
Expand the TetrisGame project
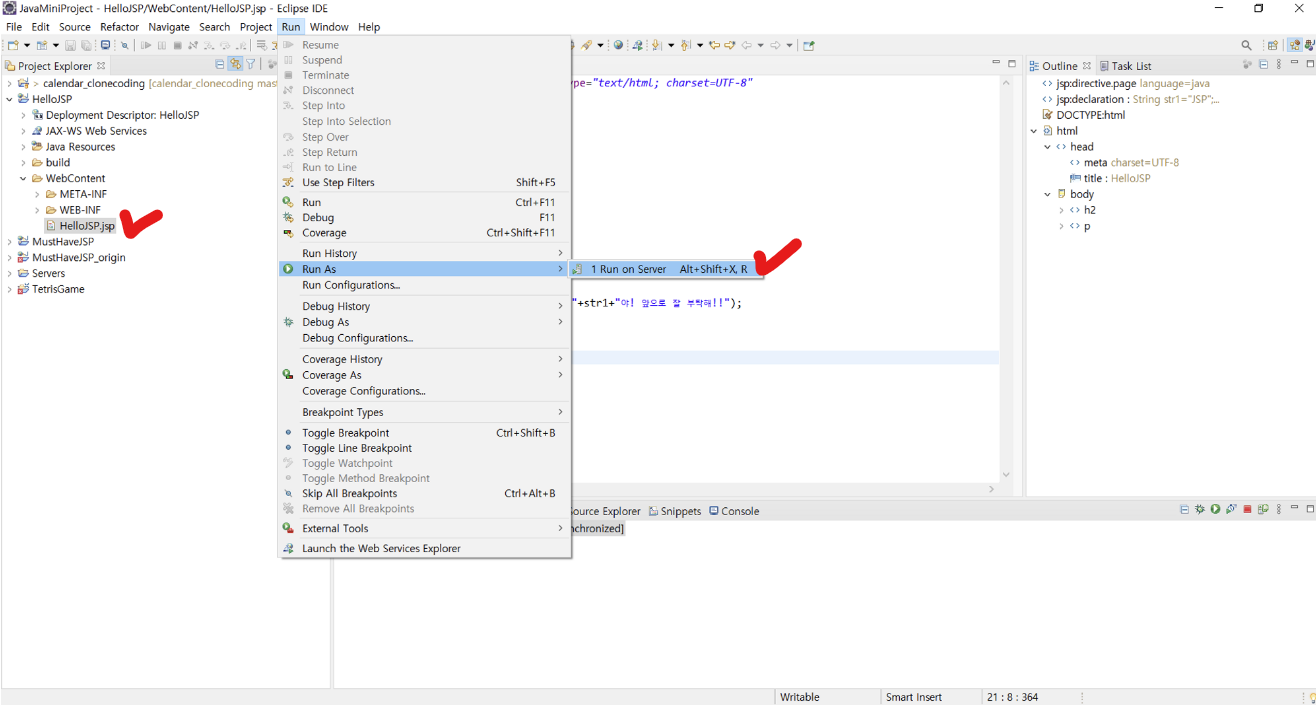(10, 289)
